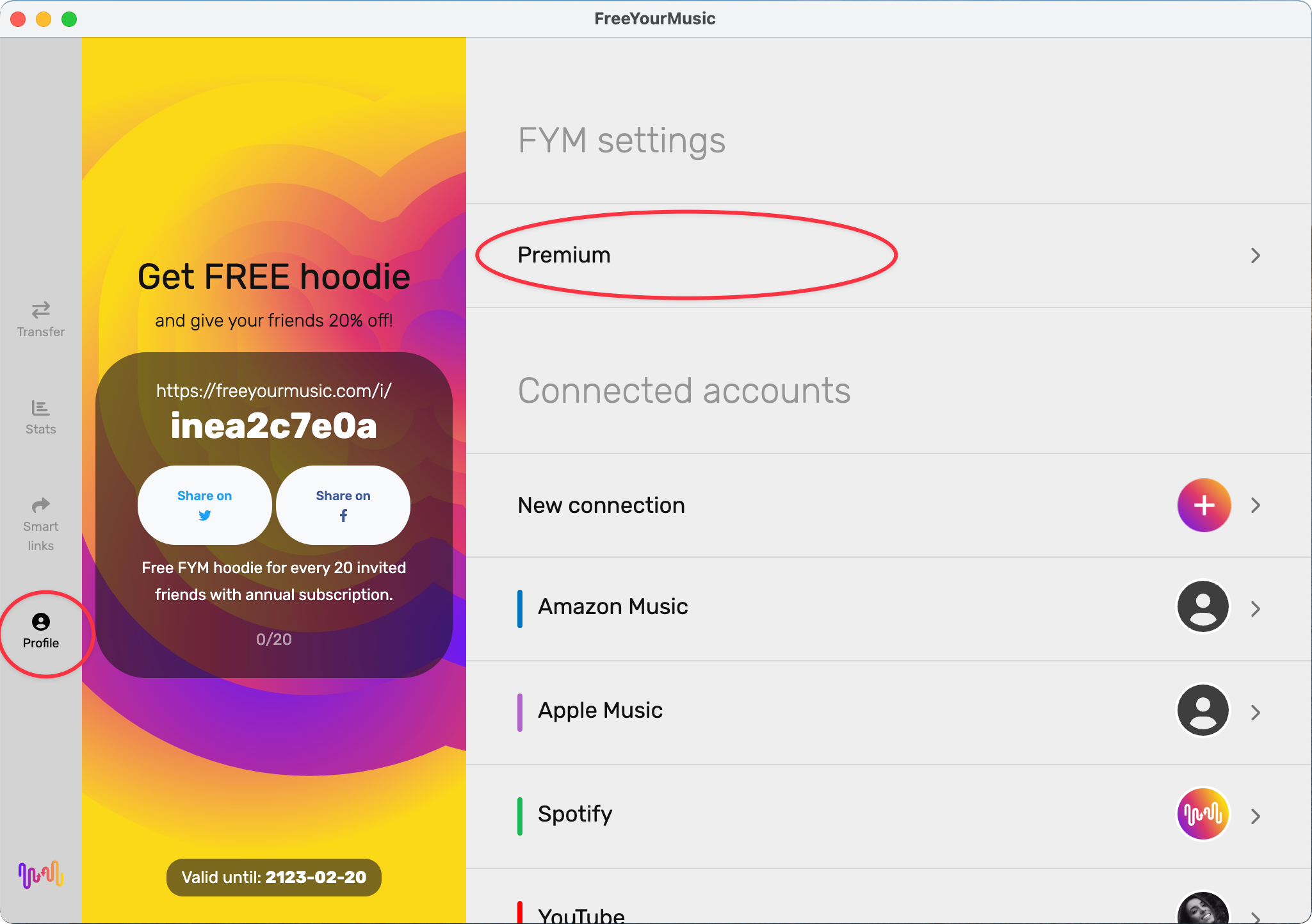Click the Valid until date badge
Viewport: 1312px width, 924px height.
click(273, 877)
